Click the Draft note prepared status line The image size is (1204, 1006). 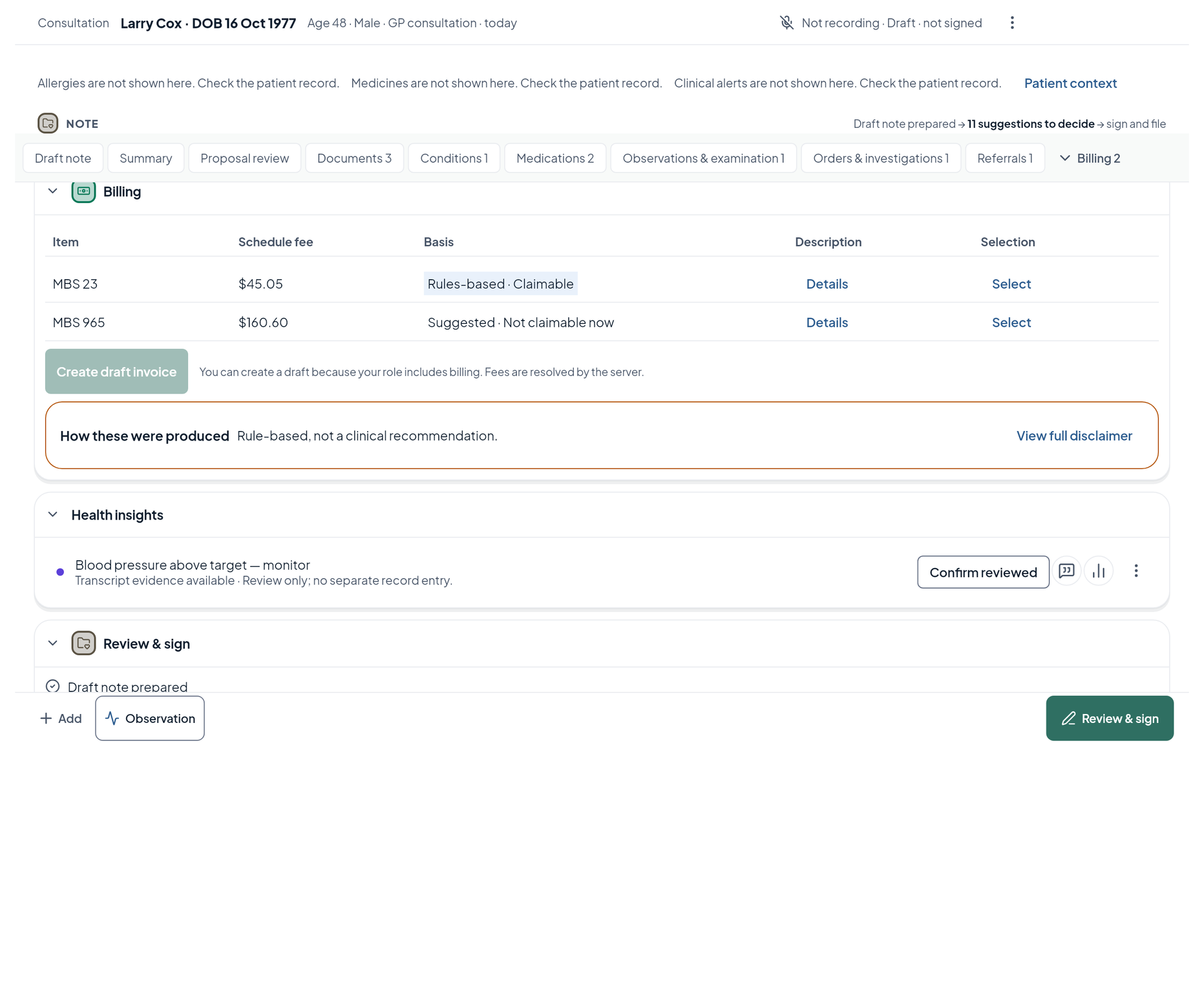tap(127, 686)
